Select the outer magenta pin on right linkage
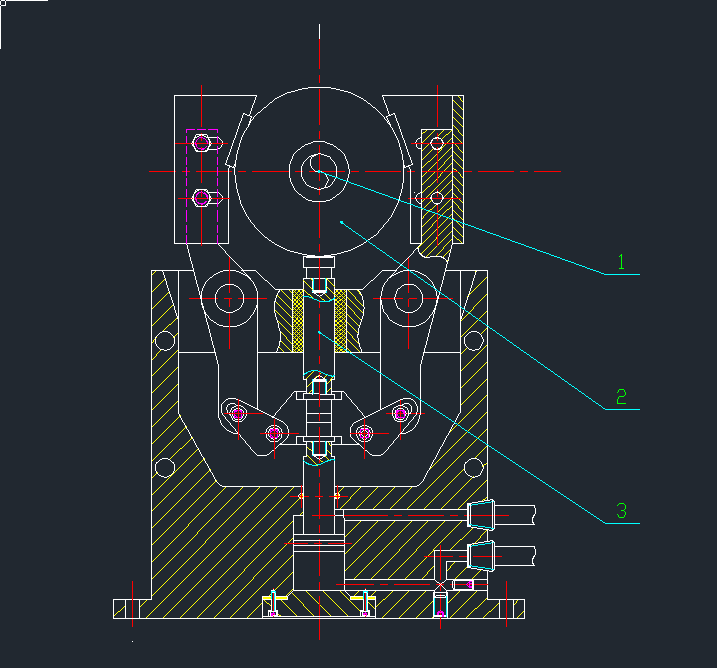The image size is (717, 668). [400, 413]
